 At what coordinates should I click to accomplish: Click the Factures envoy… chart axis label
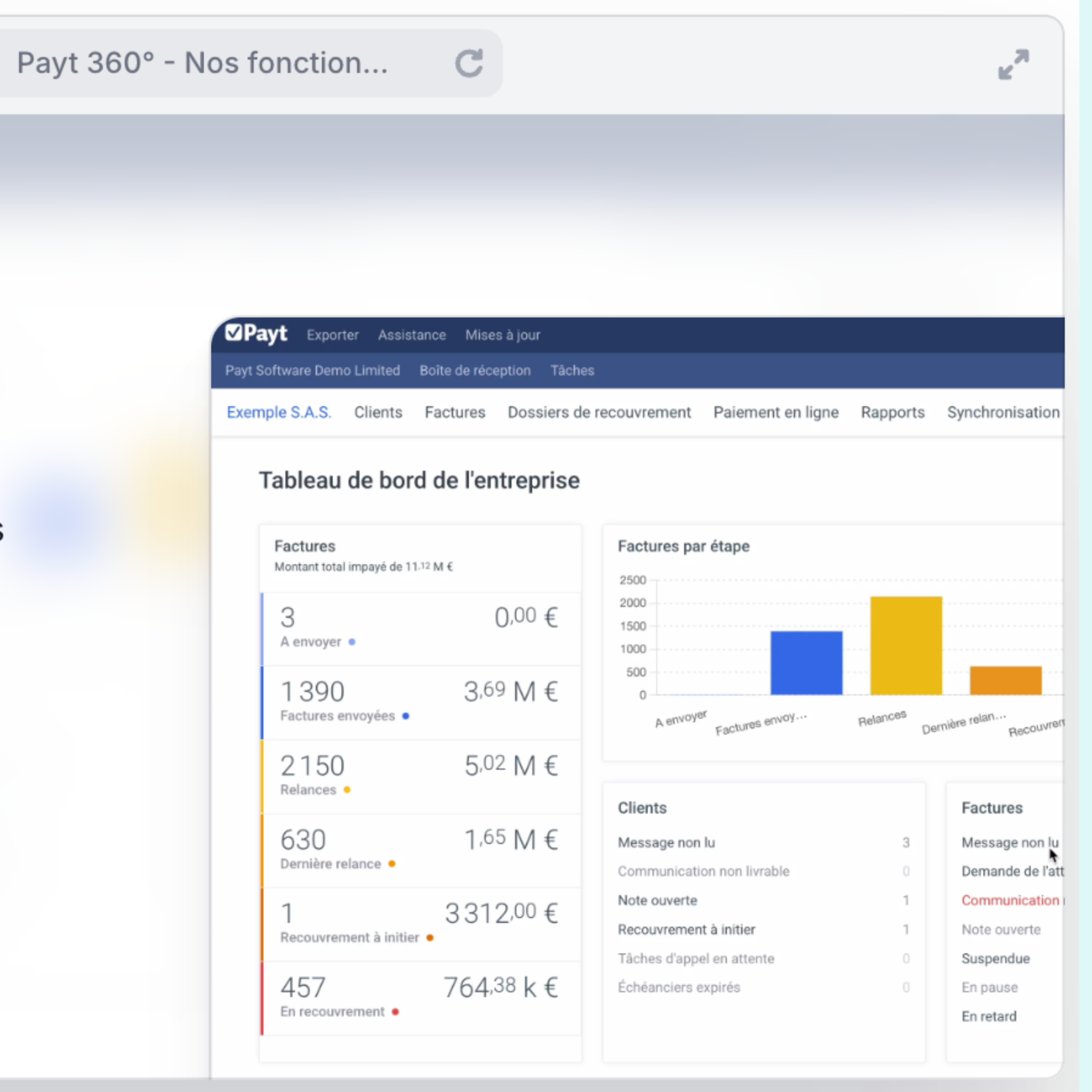pos(761,723)
